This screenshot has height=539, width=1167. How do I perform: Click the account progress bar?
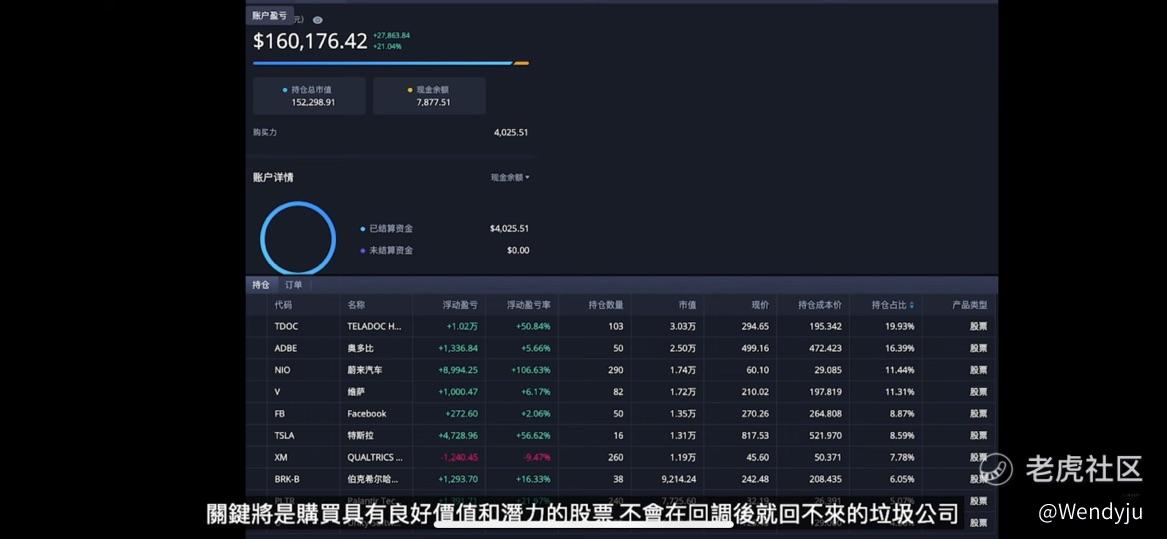(x=391, y=63)
